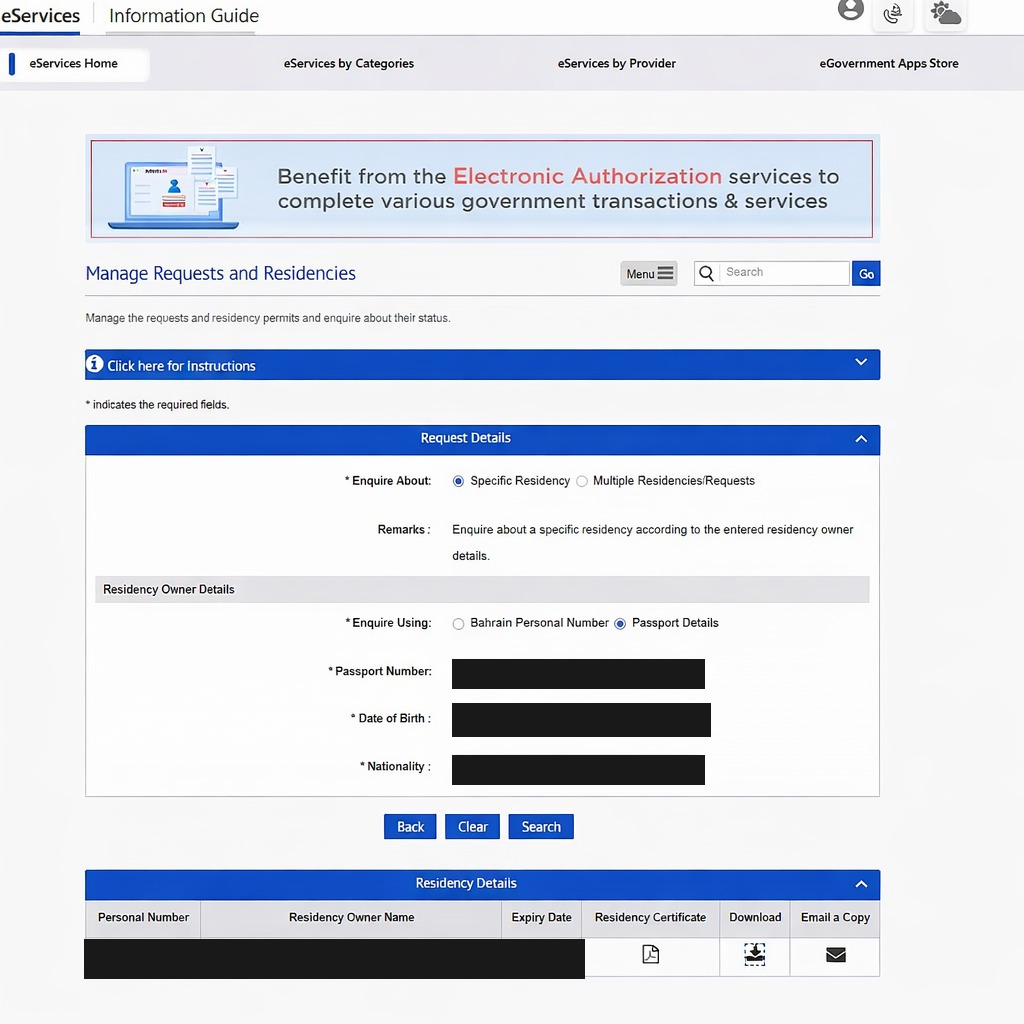Click the prayer times mosque icon
Image resolution: width=1024 pixels, height=1024 pixels.
pyautogui.click(x=893, y=13)
